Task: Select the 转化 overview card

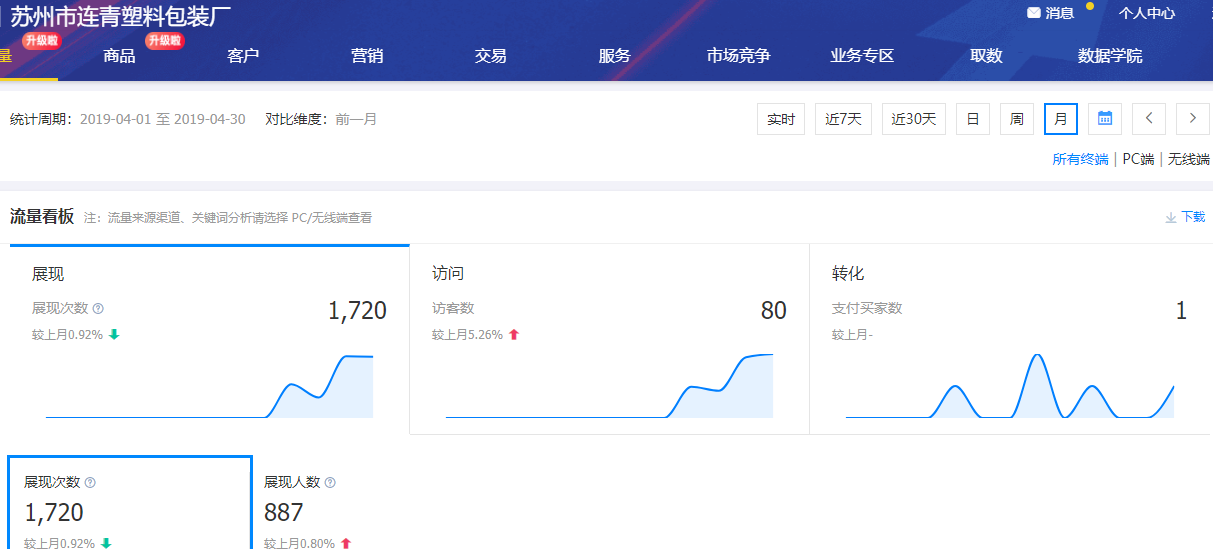Action: pyautogui.click(x=1010, y=339)
